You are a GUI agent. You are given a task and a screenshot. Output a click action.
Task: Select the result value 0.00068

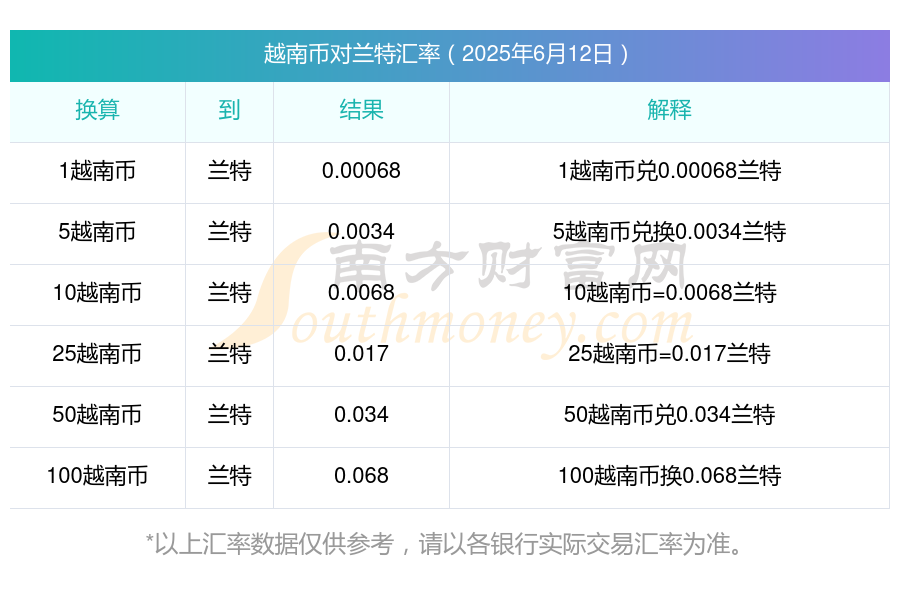[361, 171]
